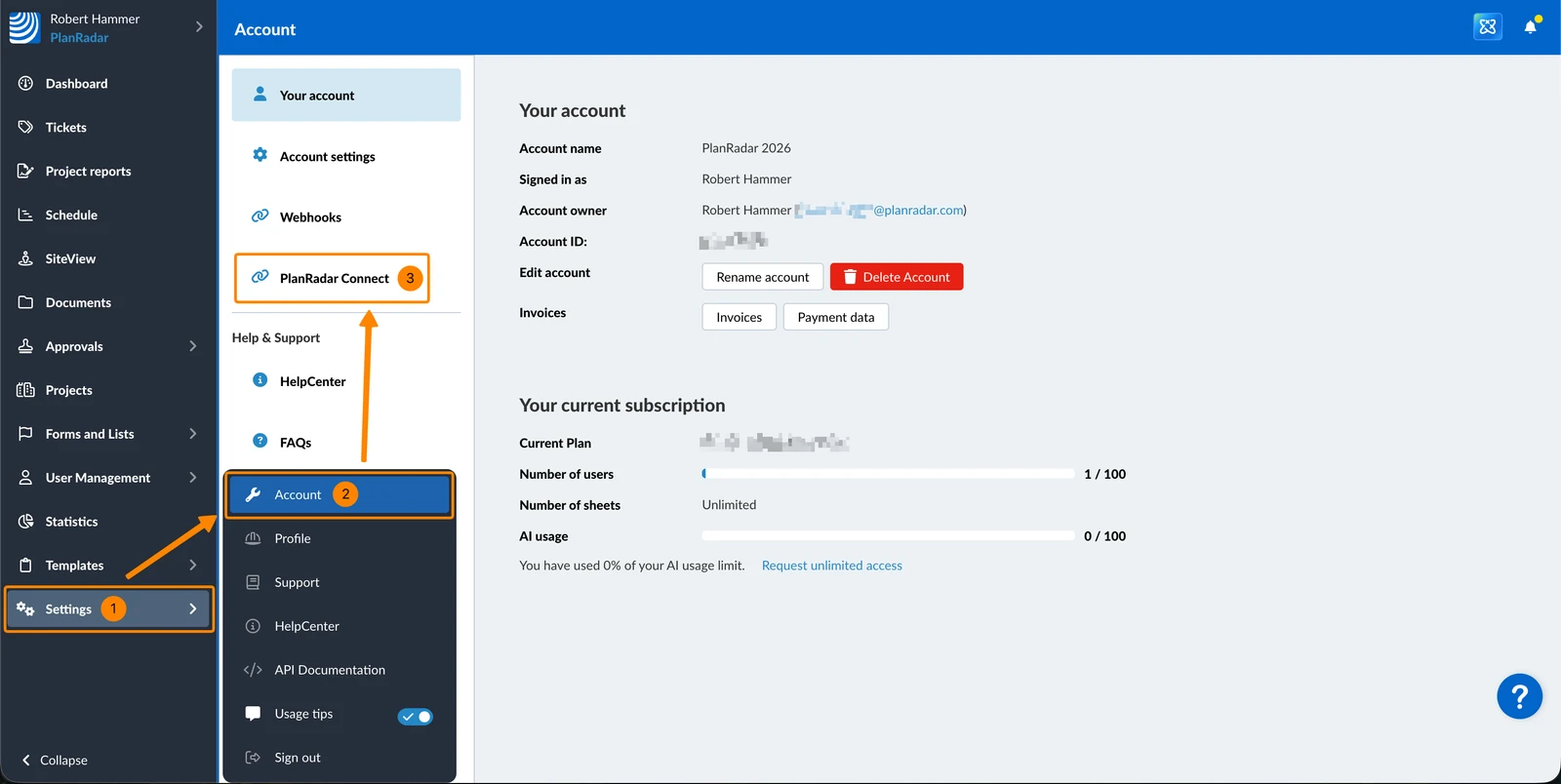Click the Forms and Lists flag icon
Image resolution: width=1561 pixels, height=784 pixels.
pyautogui.click(x=26, y=434)
